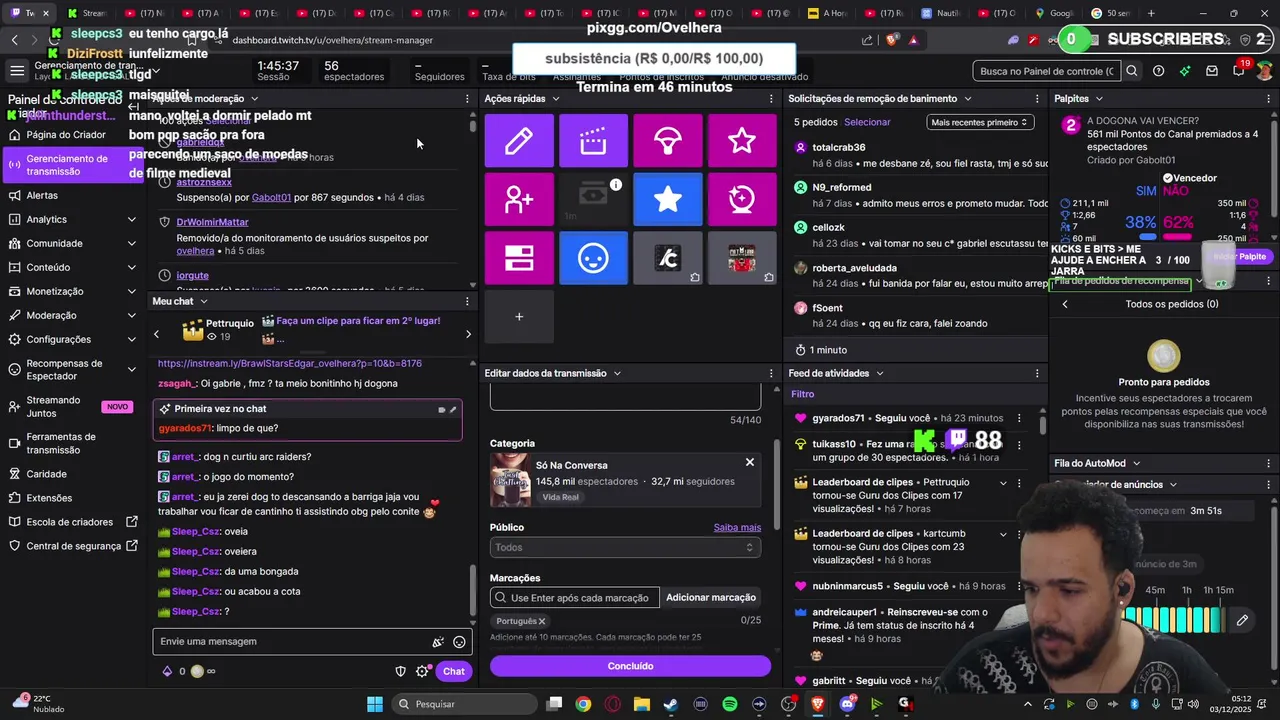This screenshot has height=720, width=1280.
Task: Open the Ações rápidas panel dropdown
Action: (555, 99)
